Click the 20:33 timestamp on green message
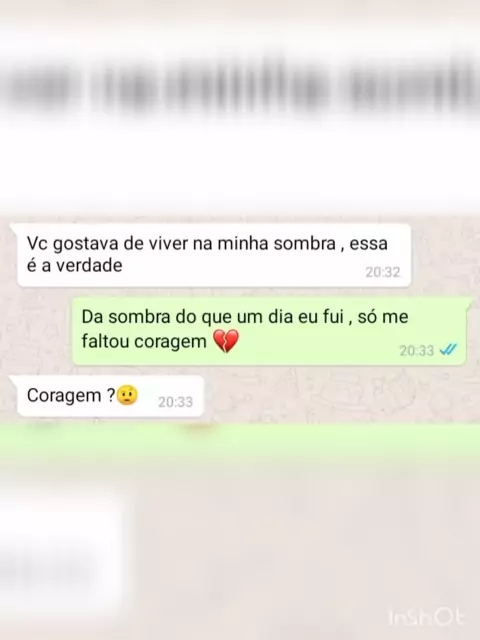 pos(416,350)
